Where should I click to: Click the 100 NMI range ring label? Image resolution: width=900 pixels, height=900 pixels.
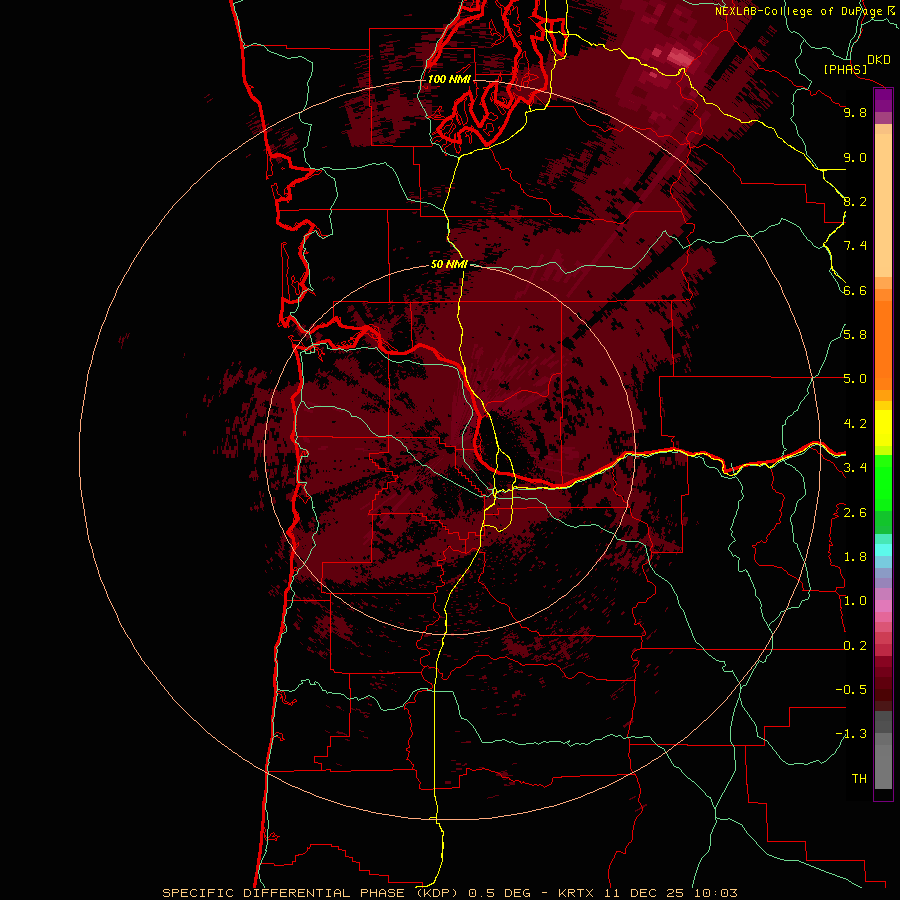[449, 79]
